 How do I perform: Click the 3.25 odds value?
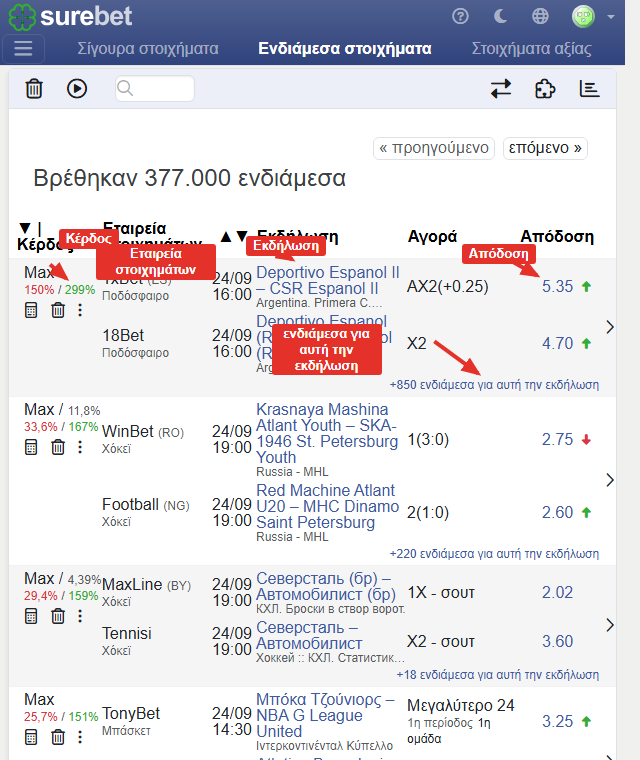[557, 721]
